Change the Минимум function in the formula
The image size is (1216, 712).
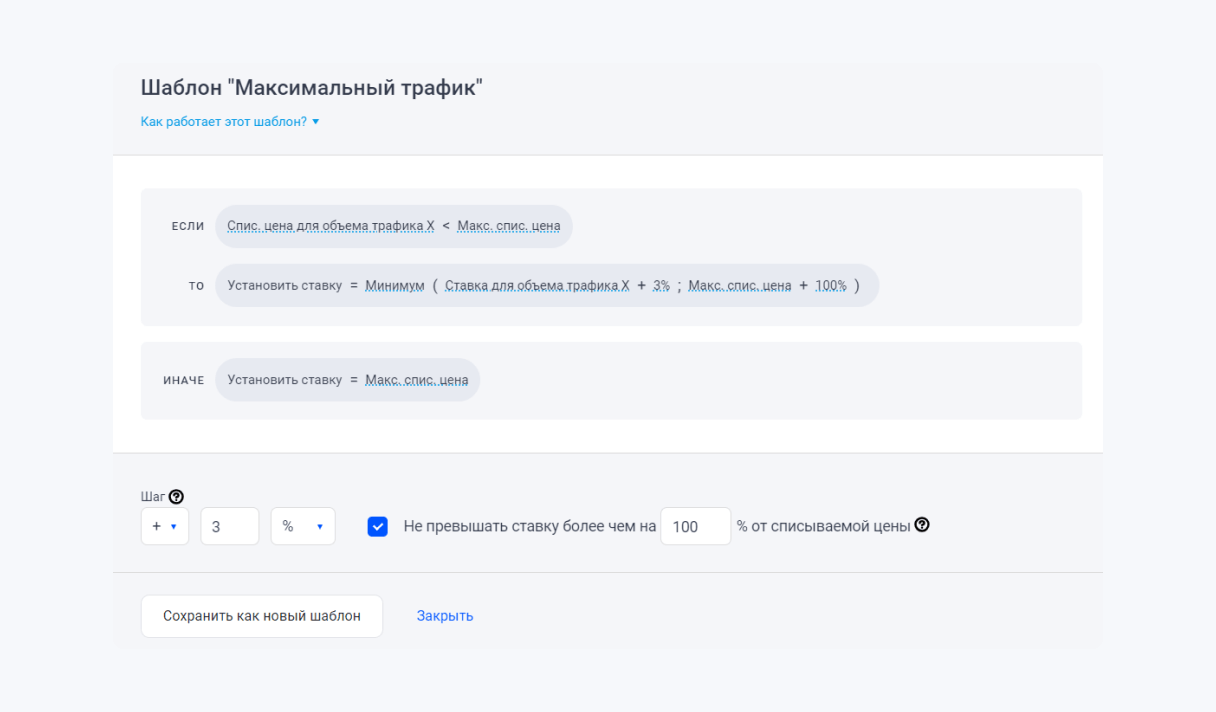click(x=394, y=284)
